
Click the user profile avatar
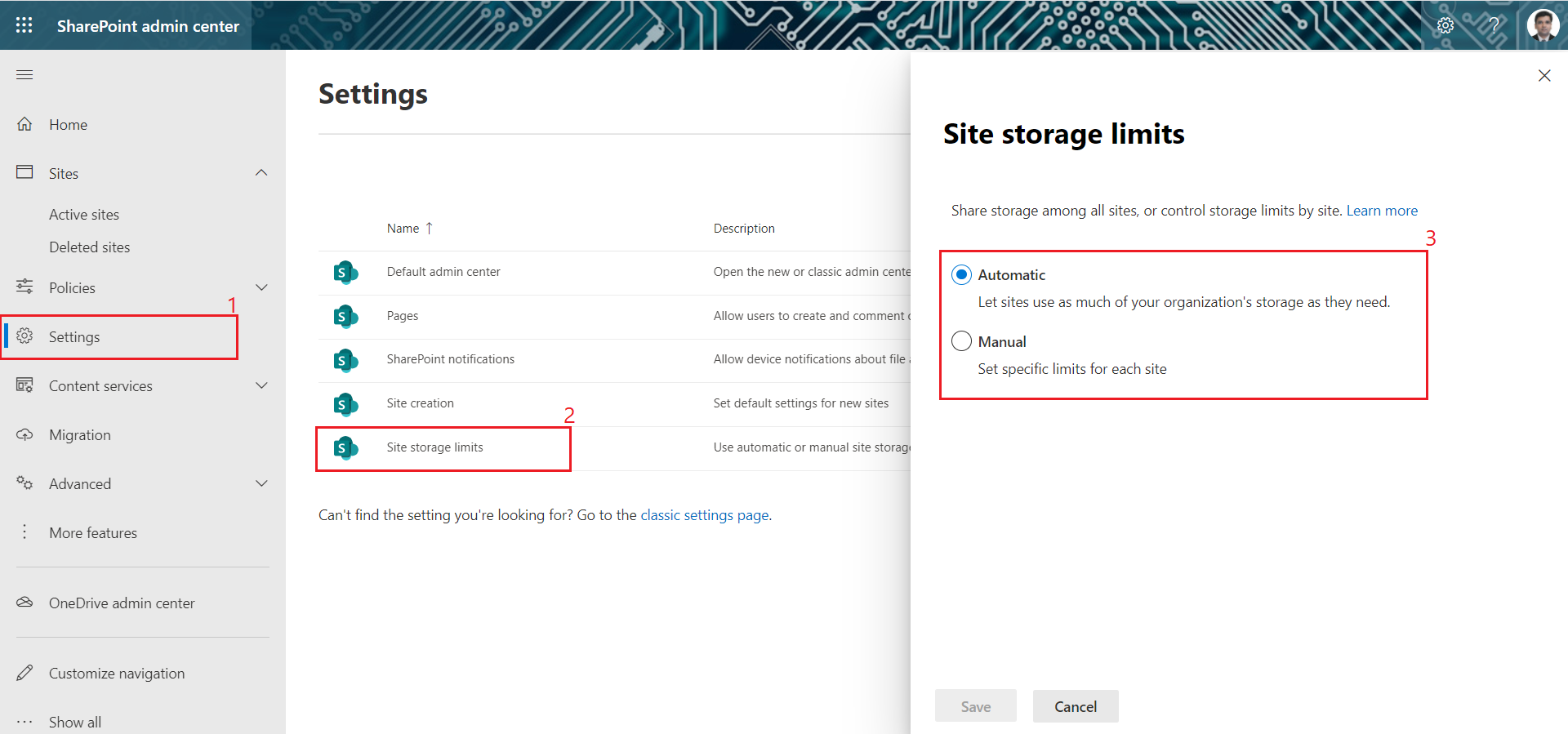pyautogui.click(x=1543, y=25)
